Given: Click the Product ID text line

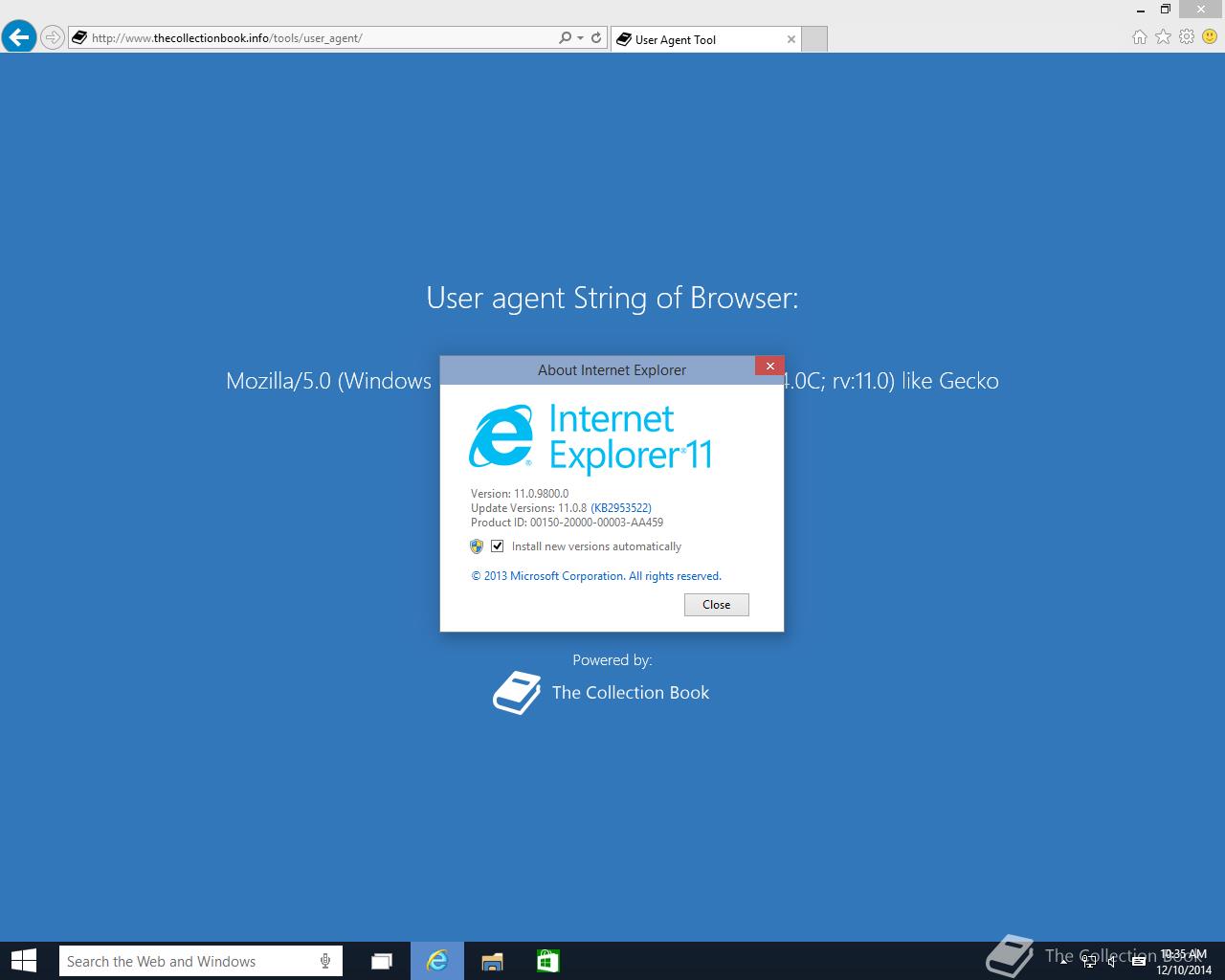Looking at the screenshot, I should click(567, 523).
